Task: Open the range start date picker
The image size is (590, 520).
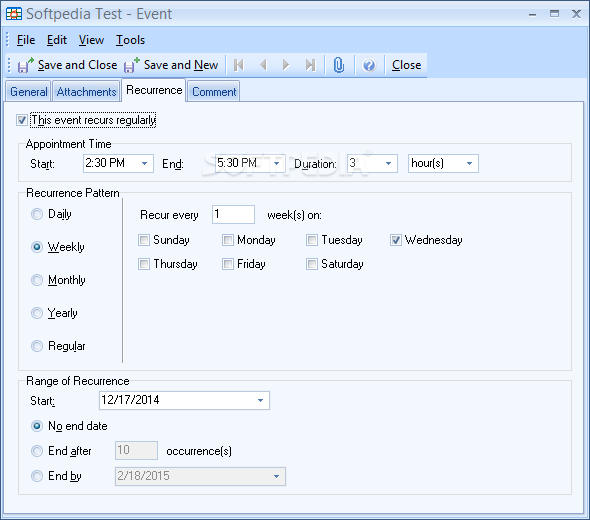Action: point(260,400)
